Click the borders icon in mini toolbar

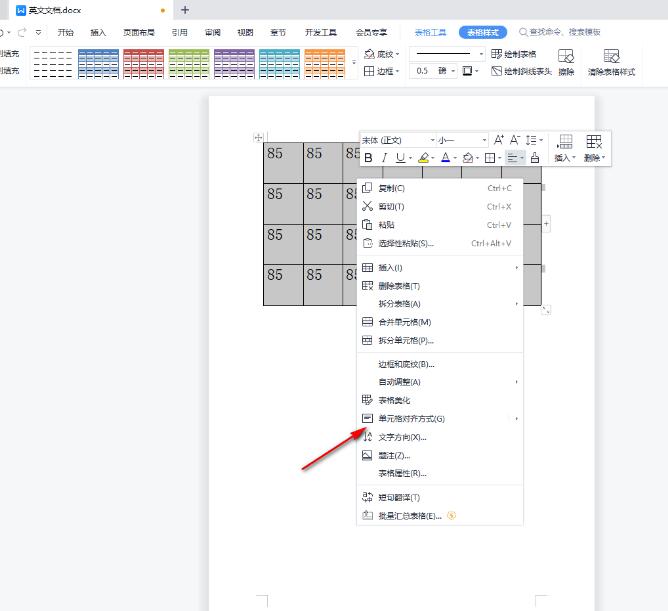click(490, 158)
